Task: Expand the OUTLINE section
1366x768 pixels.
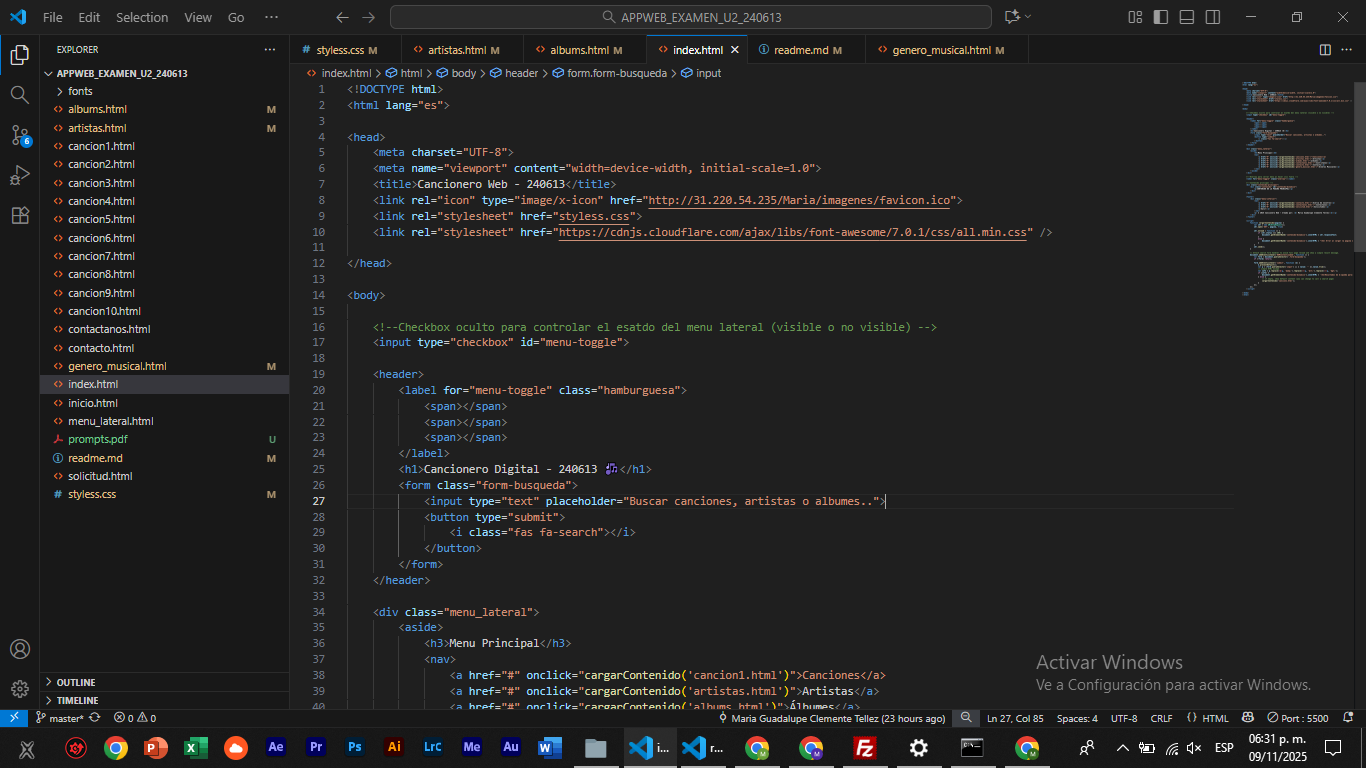Action: click(x=76, y=682)
